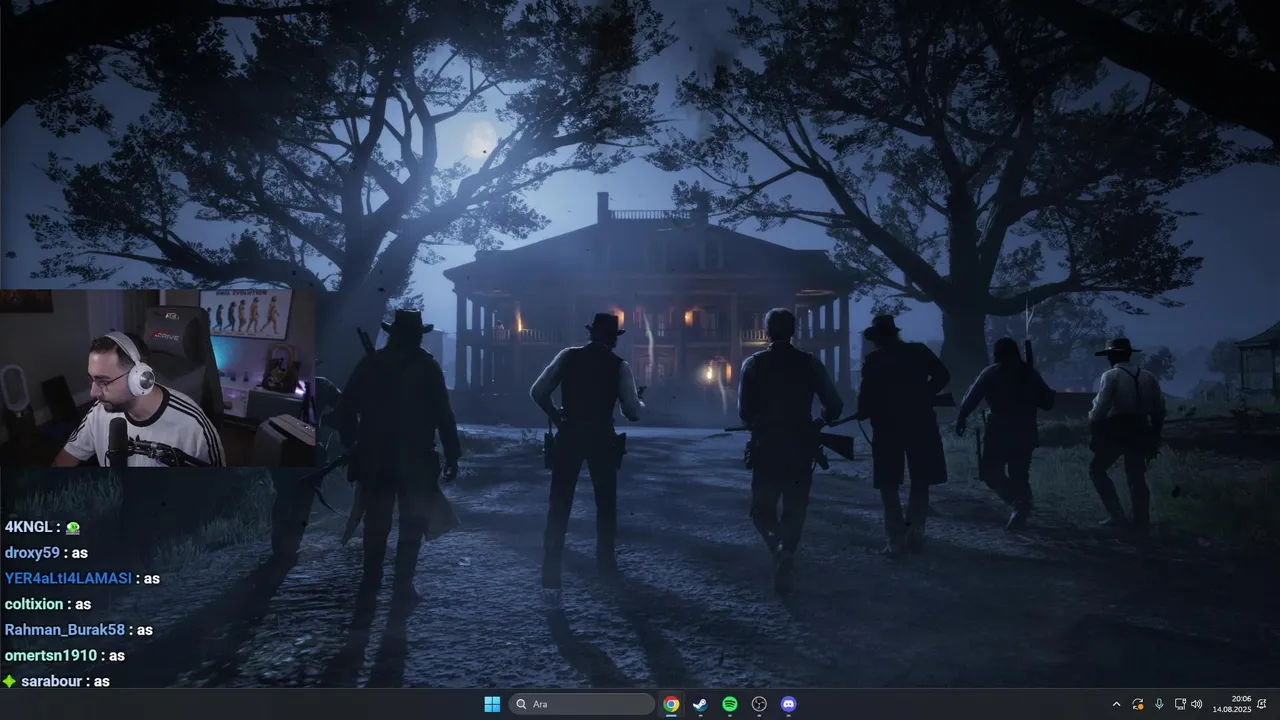
Task: Open Spotify from the taskbar
Action: coord(730,704)
